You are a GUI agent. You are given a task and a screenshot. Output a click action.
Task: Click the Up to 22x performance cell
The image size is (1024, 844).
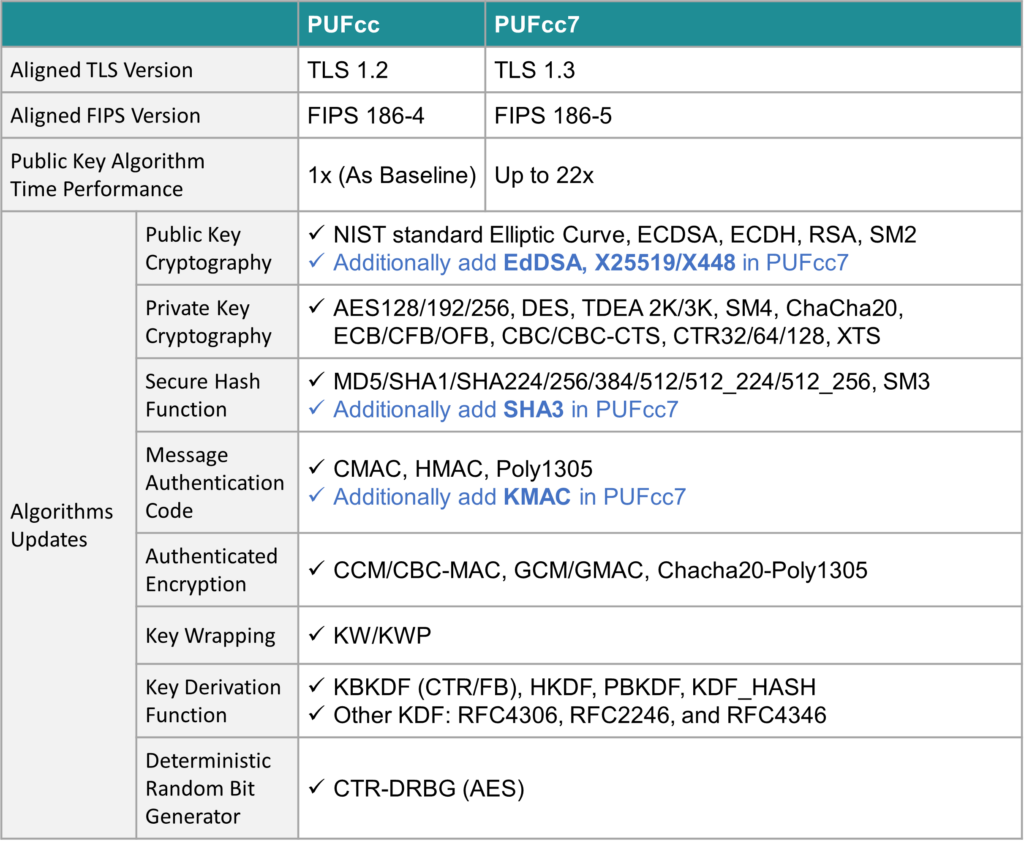(544, 176)
